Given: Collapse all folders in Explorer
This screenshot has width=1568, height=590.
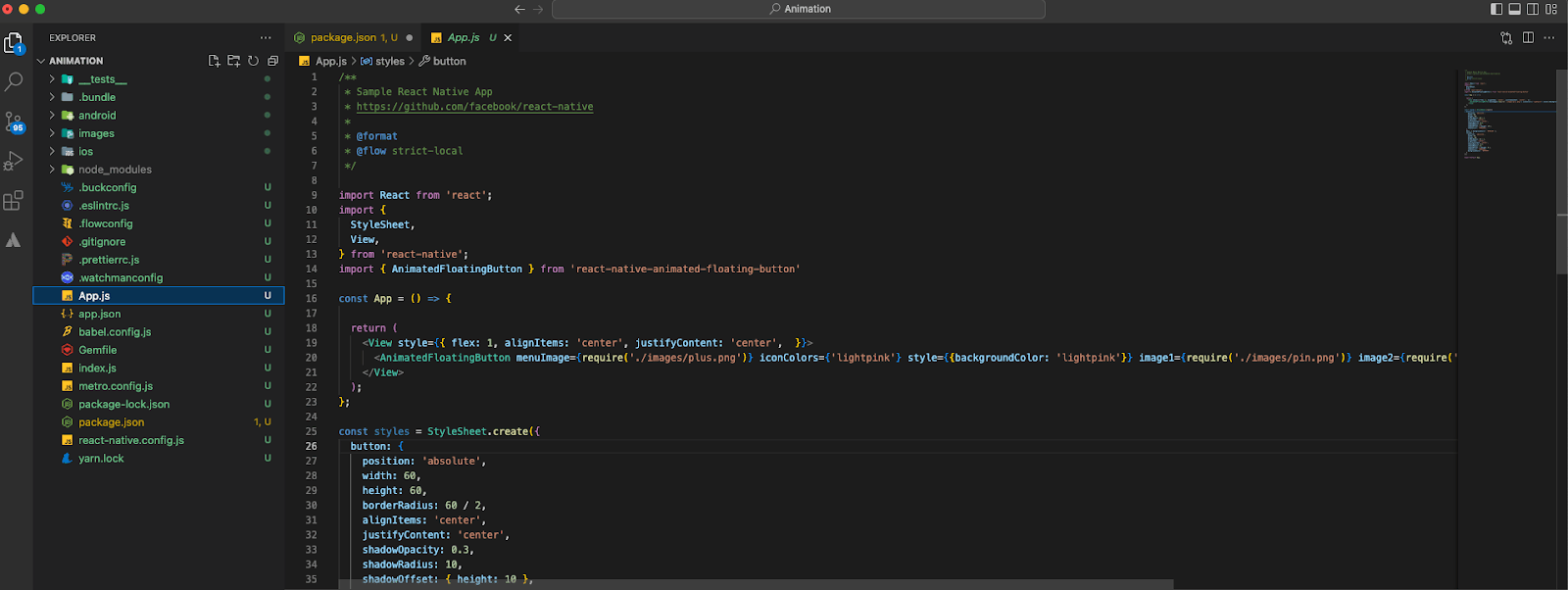Looking at the screenshot, I should point(272,61).
